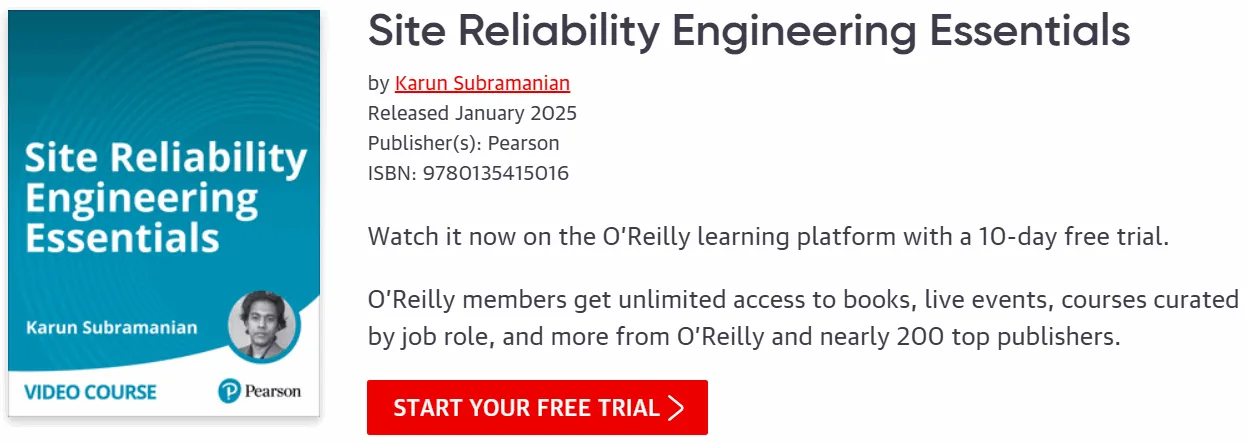Click the O'Reilly members unlimited access paragraph
Screen dimensions: 1249x442
(803, 318)
